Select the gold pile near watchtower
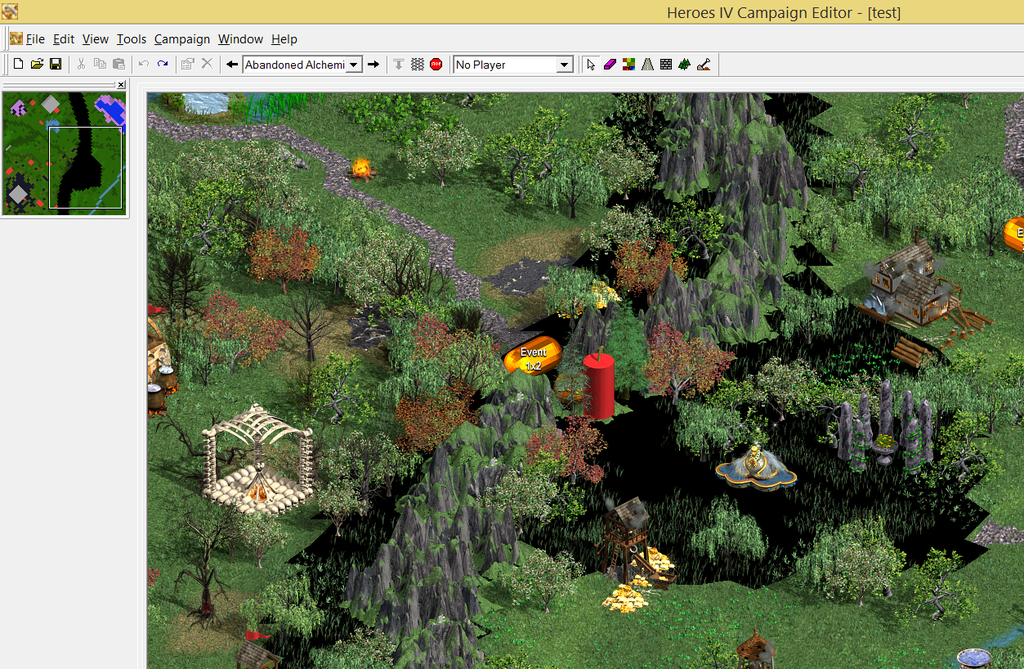The width and height of the screenshot is (1024, 669). tap(624, 599)
